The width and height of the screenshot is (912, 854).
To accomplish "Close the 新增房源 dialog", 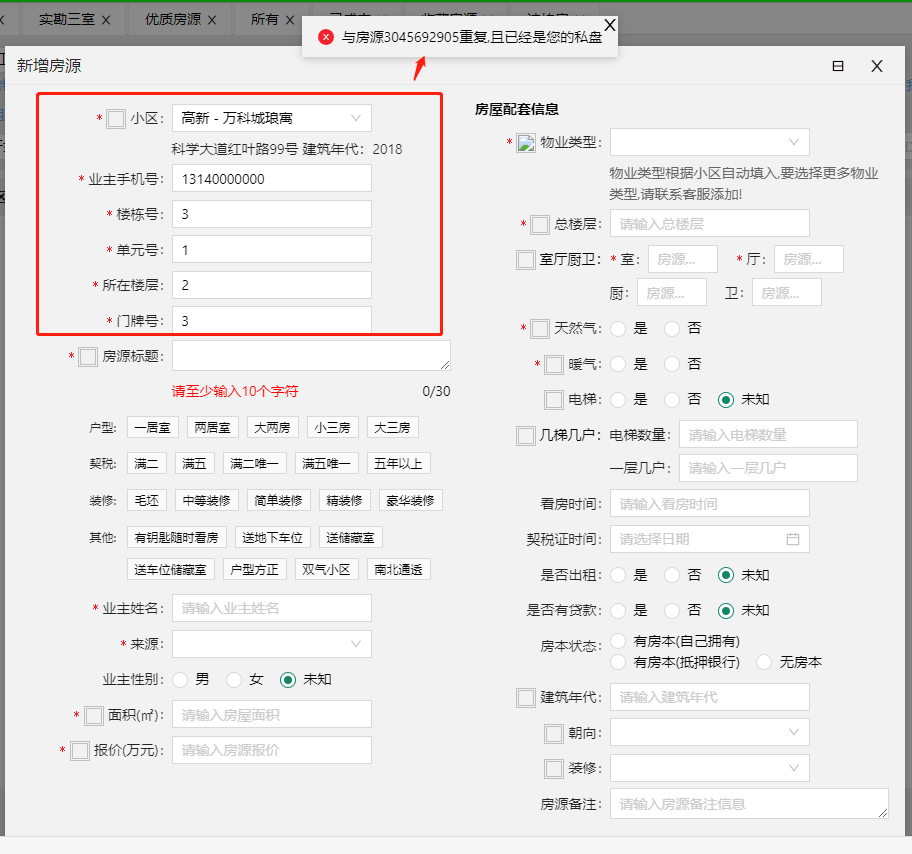I will [877, 66].
